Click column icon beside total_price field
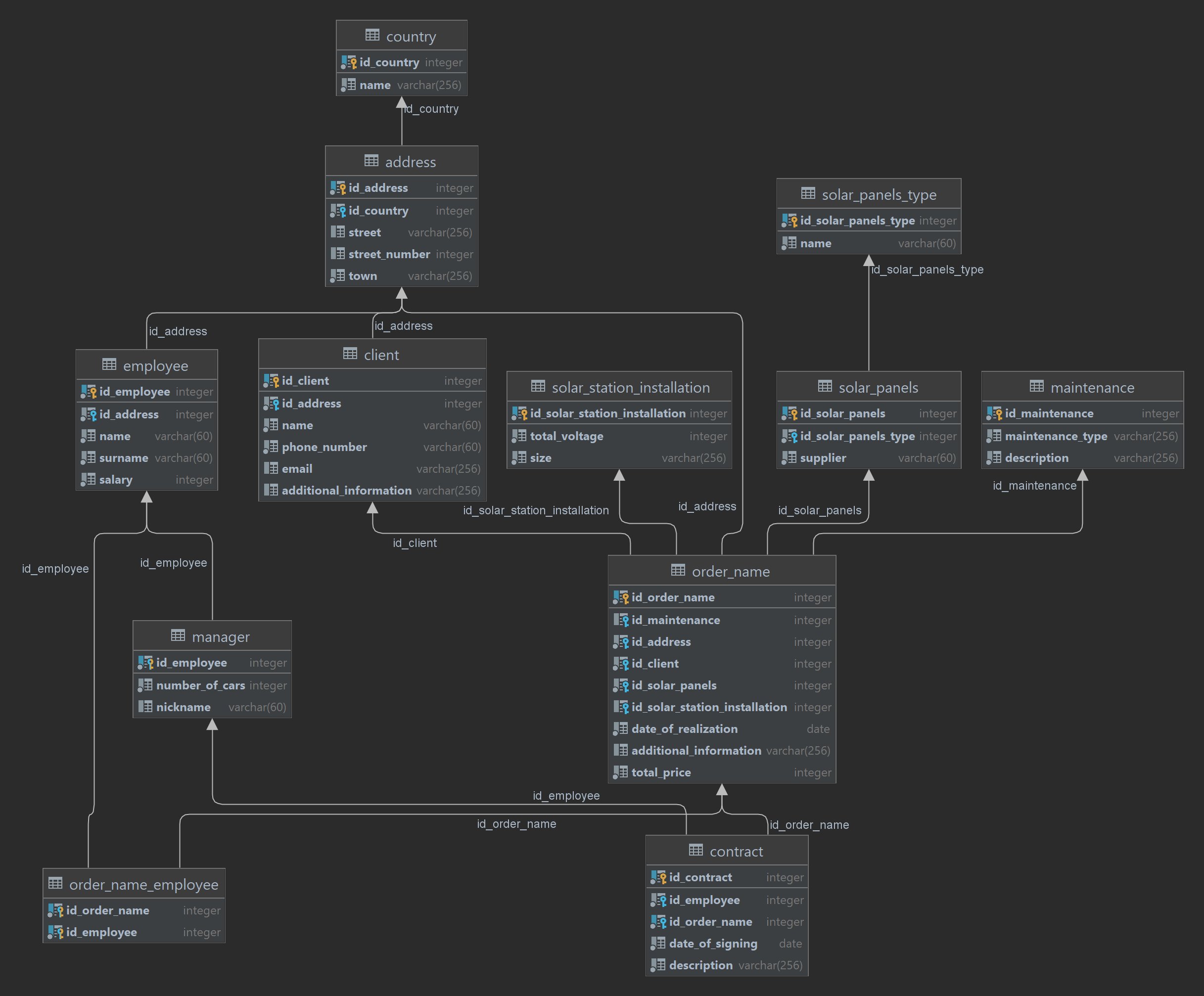Image resolution: width=1204 pixels, height=996 pixels. (620, 772)
